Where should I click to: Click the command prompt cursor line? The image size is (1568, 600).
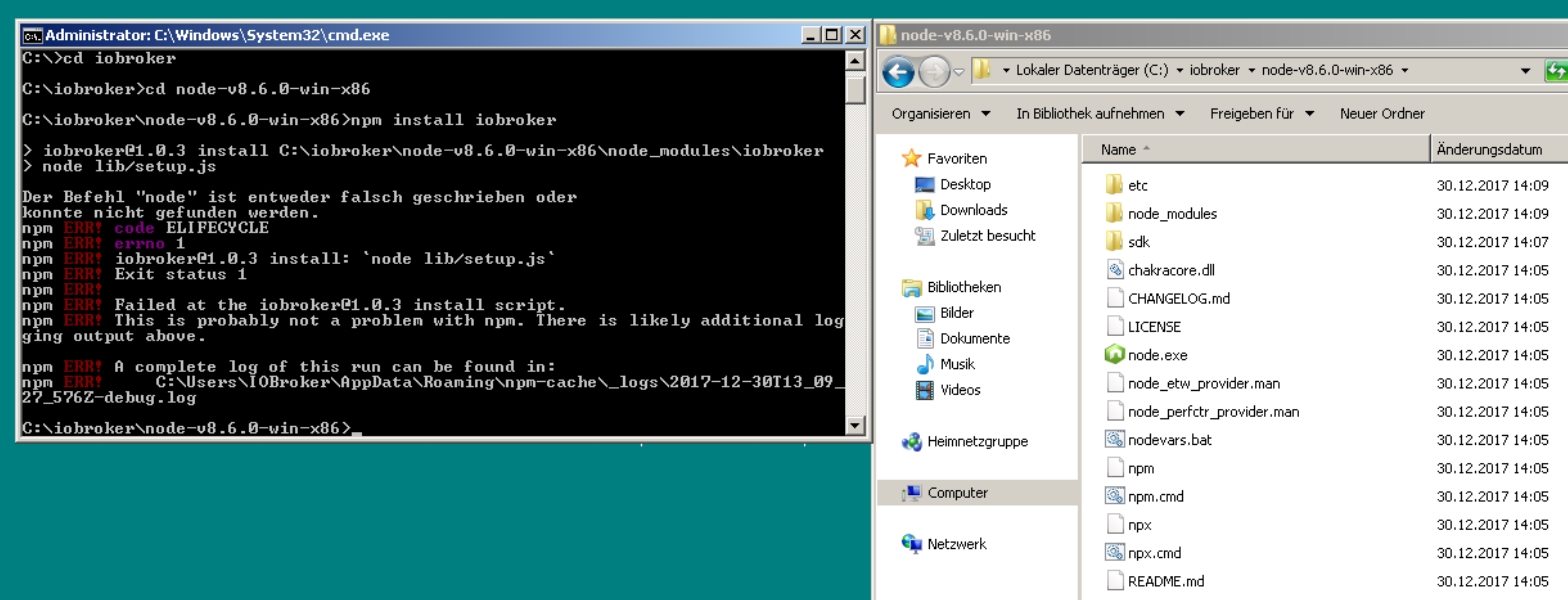coord(192,428)
